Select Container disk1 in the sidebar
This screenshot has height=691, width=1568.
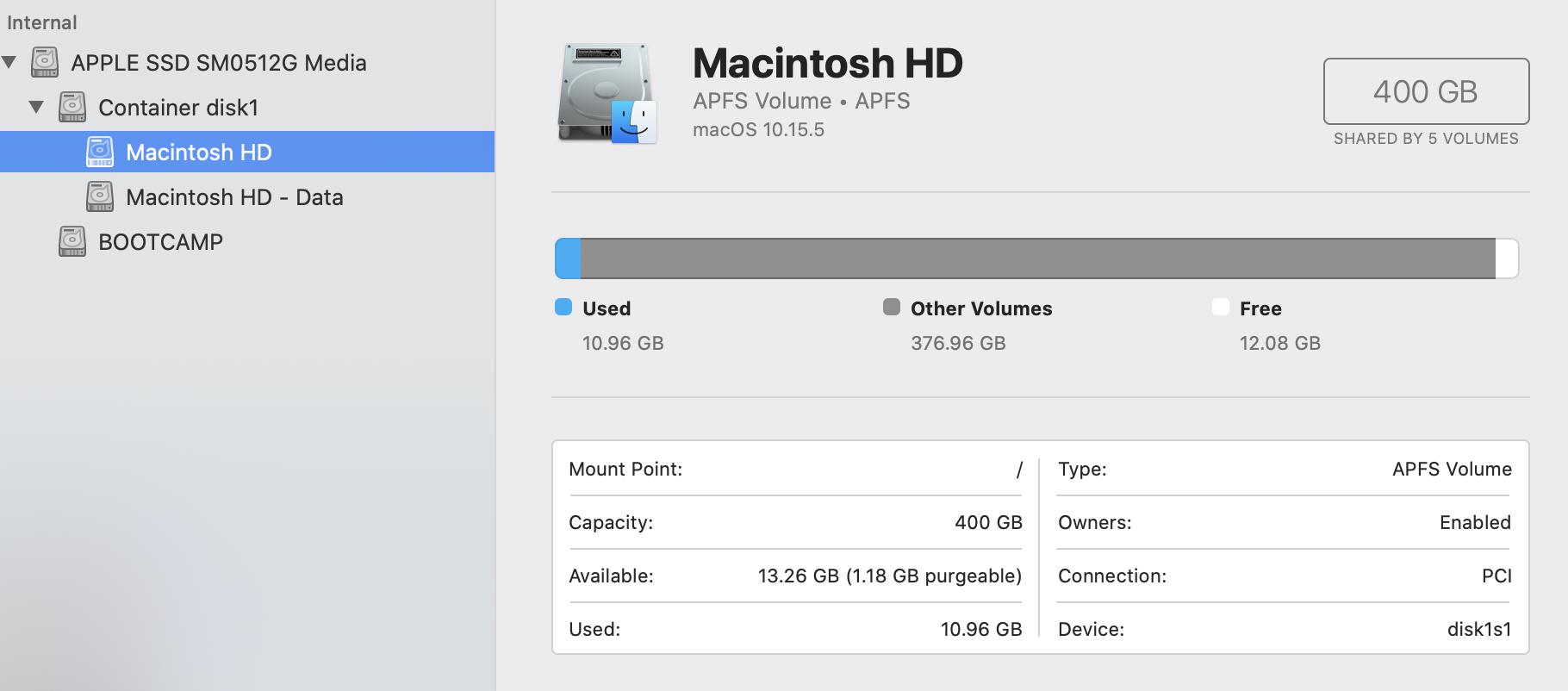(178, 108)
